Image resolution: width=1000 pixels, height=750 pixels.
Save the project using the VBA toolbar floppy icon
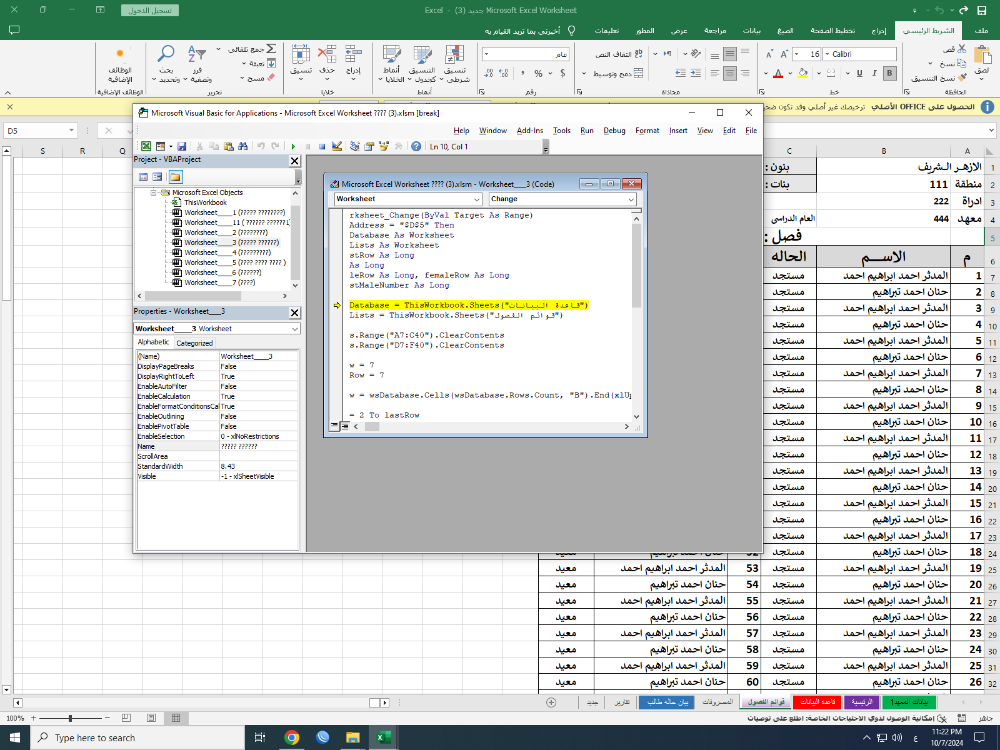(182, 147)
